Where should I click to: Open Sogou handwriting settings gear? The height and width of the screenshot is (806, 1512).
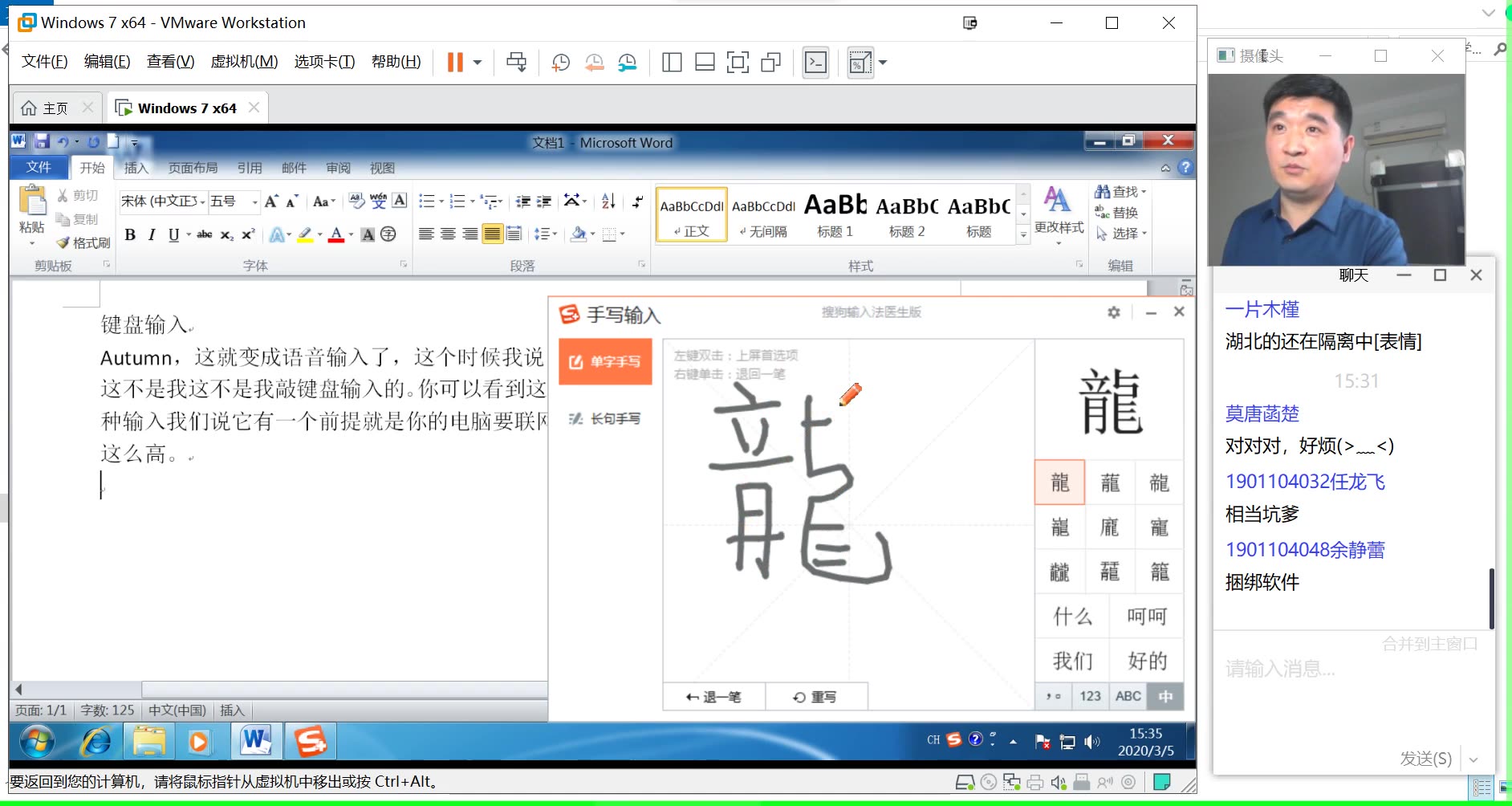[x=1114, y=312]
